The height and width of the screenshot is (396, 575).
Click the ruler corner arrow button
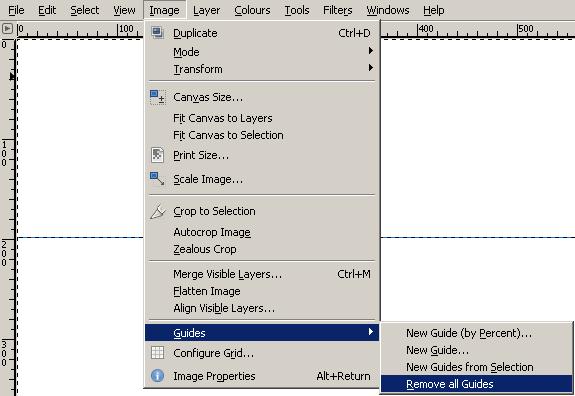pos(7,28)
